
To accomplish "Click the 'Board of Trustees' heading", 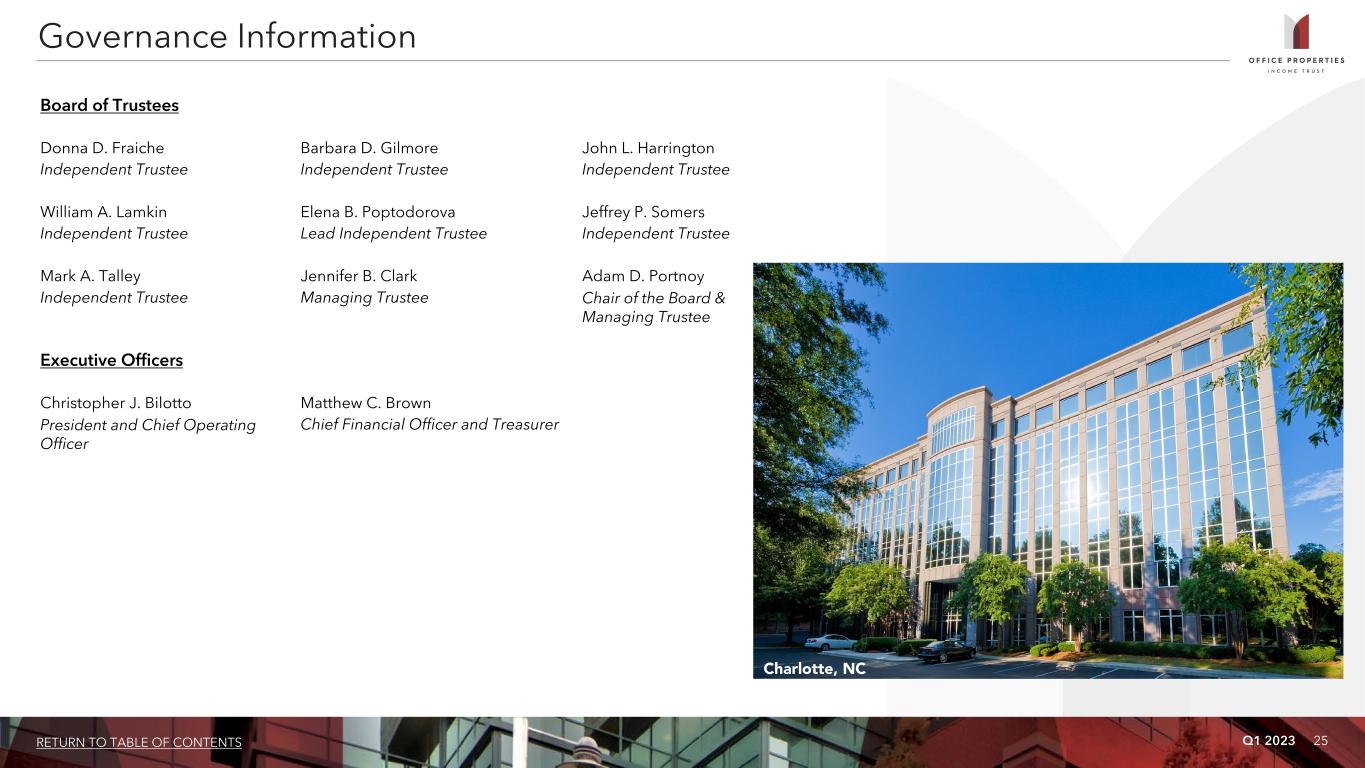I will pos(109,105).
